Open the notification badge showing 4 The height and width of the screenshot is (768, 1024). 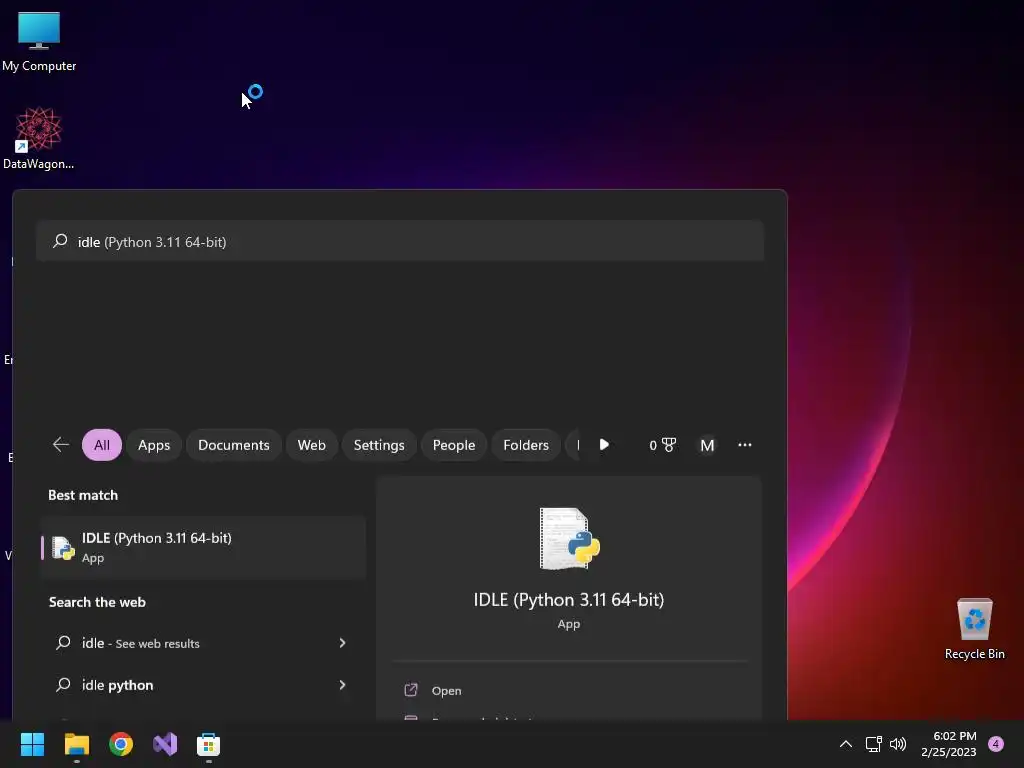(x=996, y=744)
